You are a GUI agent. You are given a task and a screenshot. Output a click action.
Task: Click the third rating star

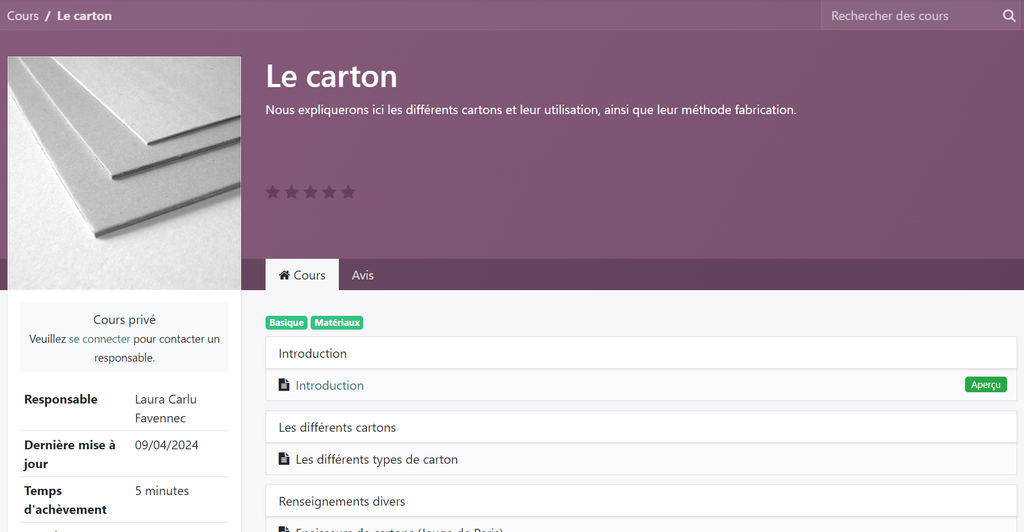tap(310, 192)
